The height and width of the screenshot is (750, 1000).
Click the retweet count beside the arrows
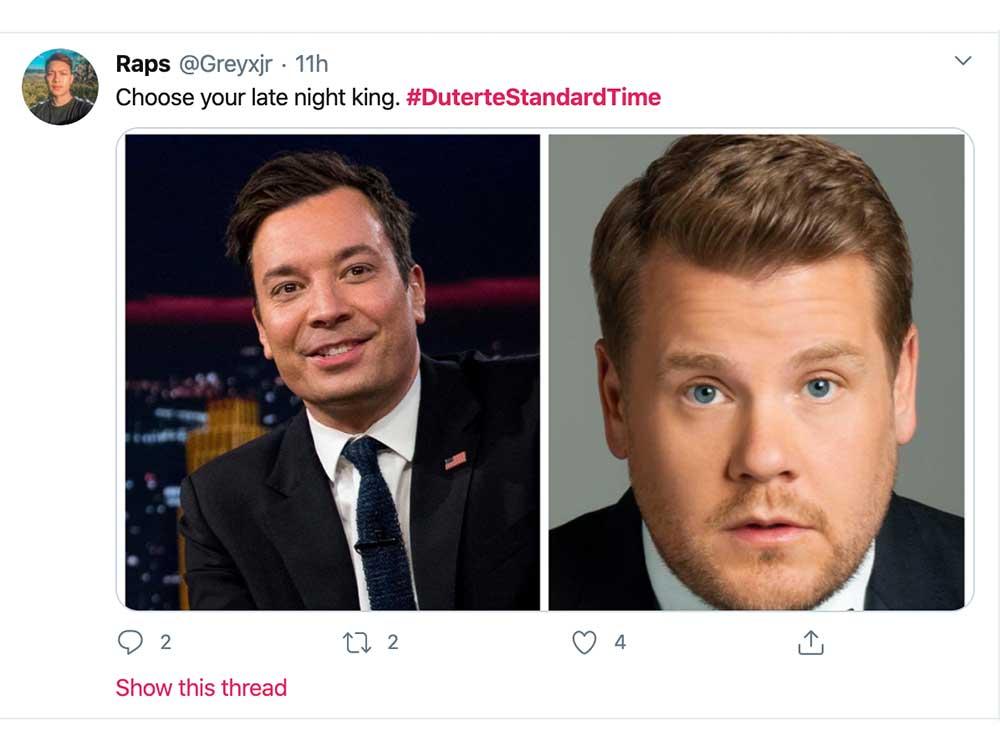click(393, 643)
